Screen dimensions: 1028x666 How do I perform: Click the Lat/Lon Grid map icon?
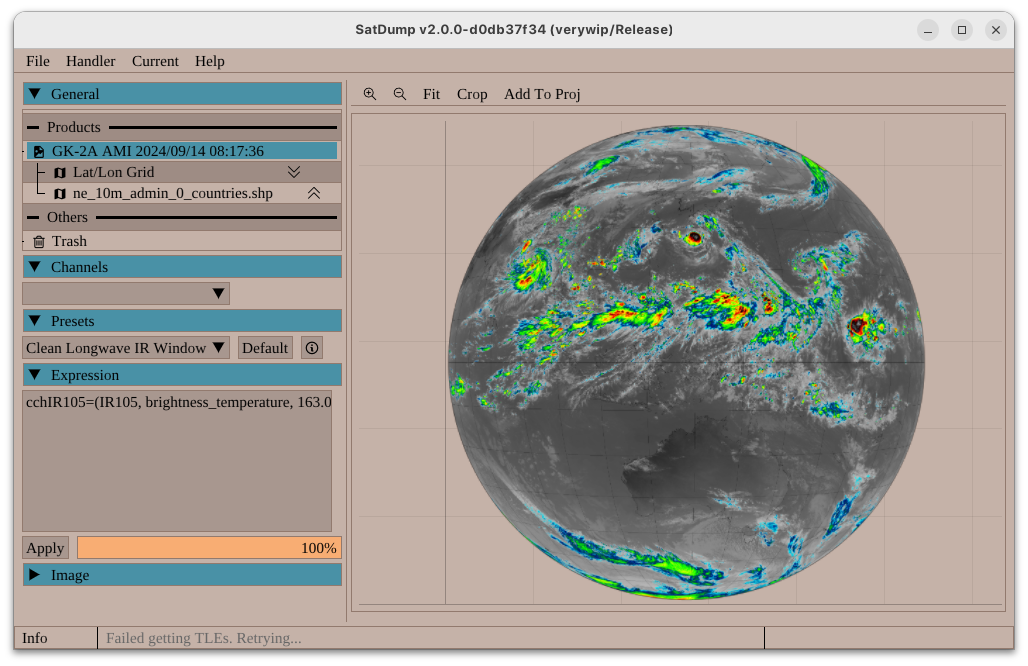[60, 173]
